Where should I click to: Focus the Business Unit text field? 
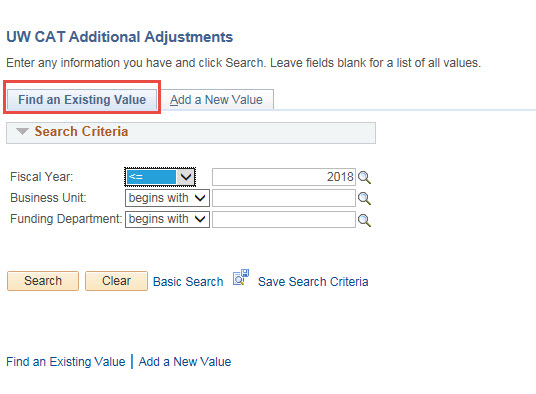[284, 198]
